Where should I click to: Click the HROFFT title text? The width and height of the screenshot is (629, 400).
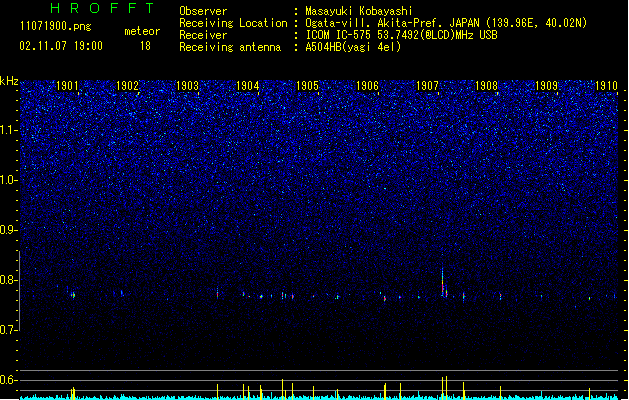103,8
